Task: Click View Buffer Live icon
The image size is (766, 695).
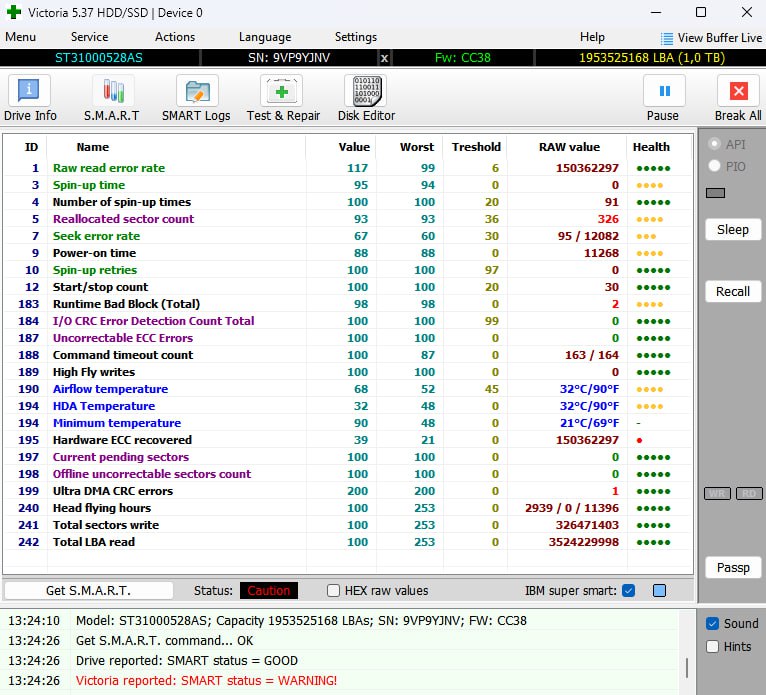Action: point(666,37)
